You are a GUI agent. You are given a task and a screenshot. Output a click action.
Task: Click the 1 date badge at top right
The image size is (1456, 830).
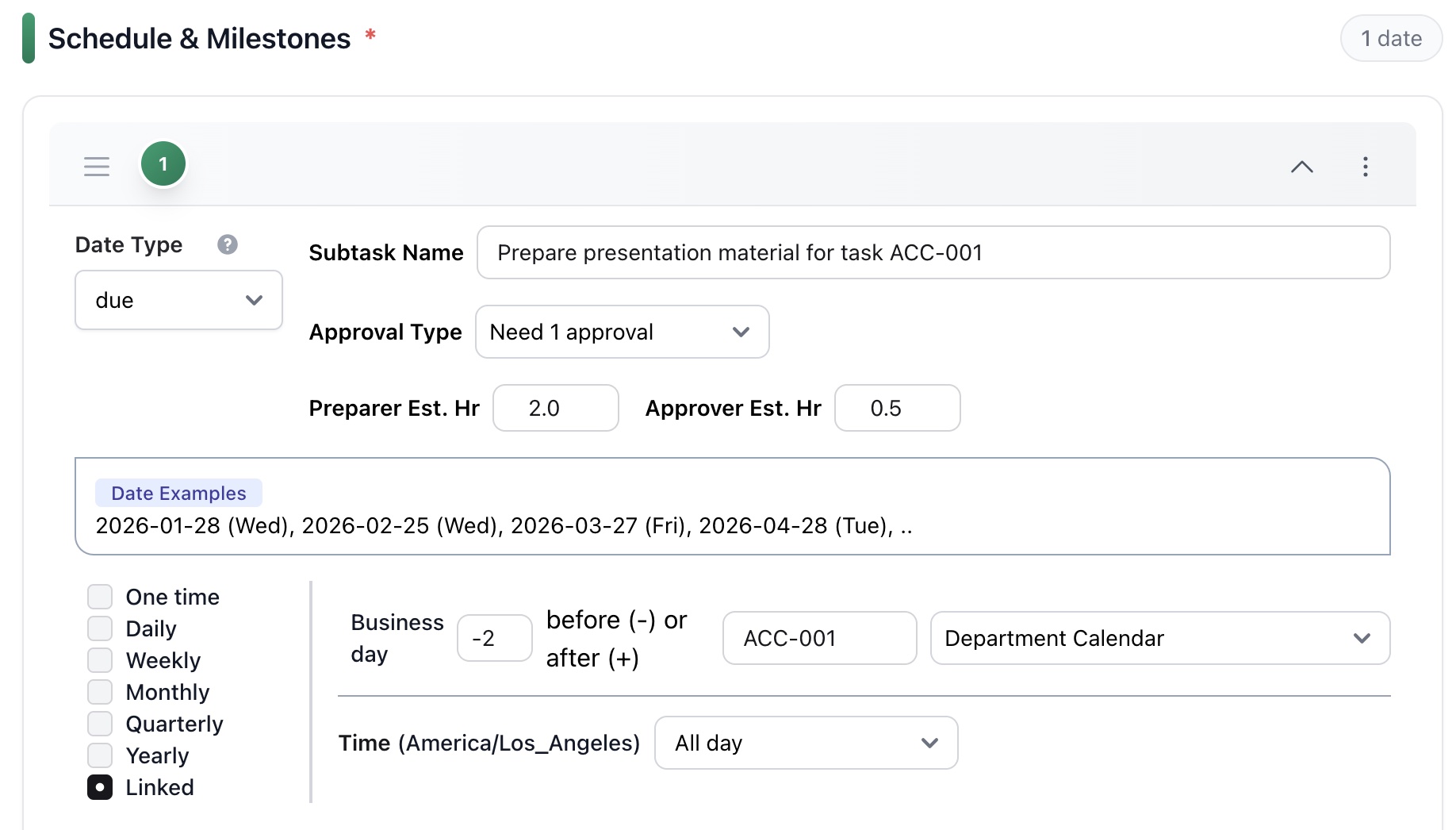click(1390, 37)
